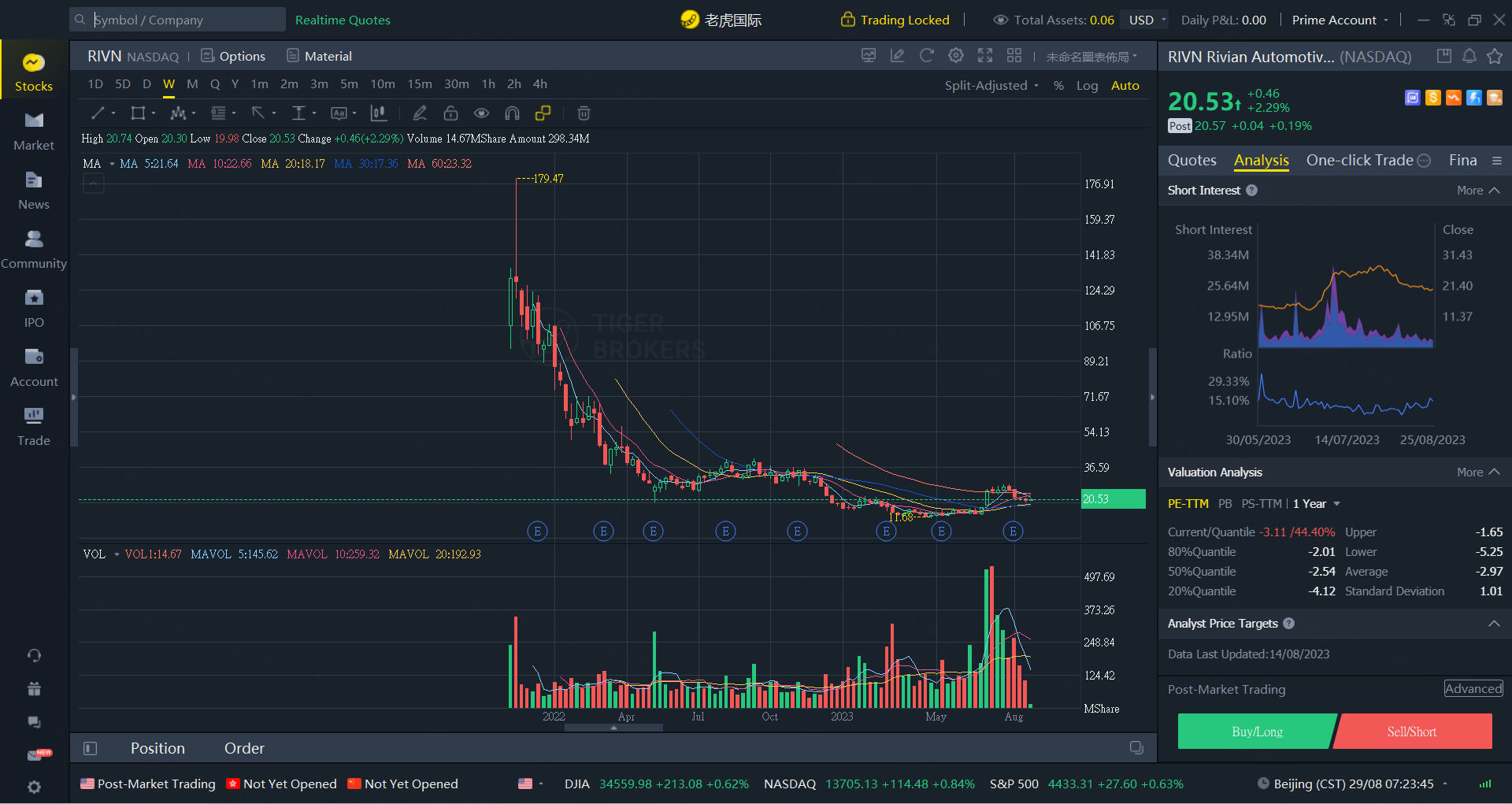Set a price alert with bell icon
This screenshot has width=1512, height=804.
pos(1469,56)
